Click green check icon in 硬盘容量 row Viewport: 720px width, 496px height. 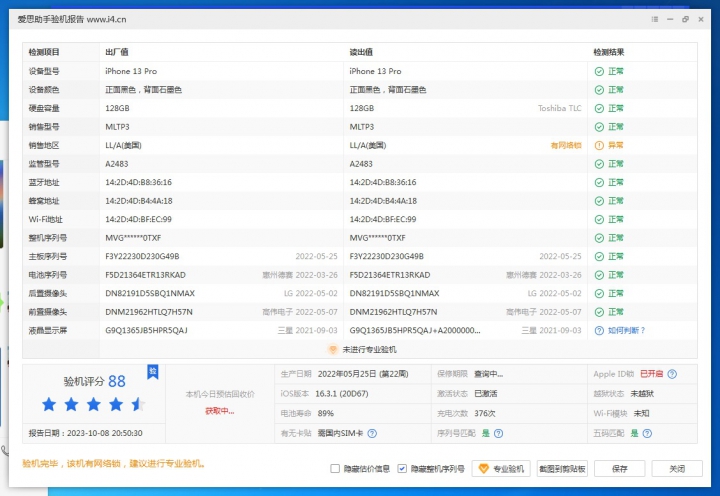tap(599, 108)
